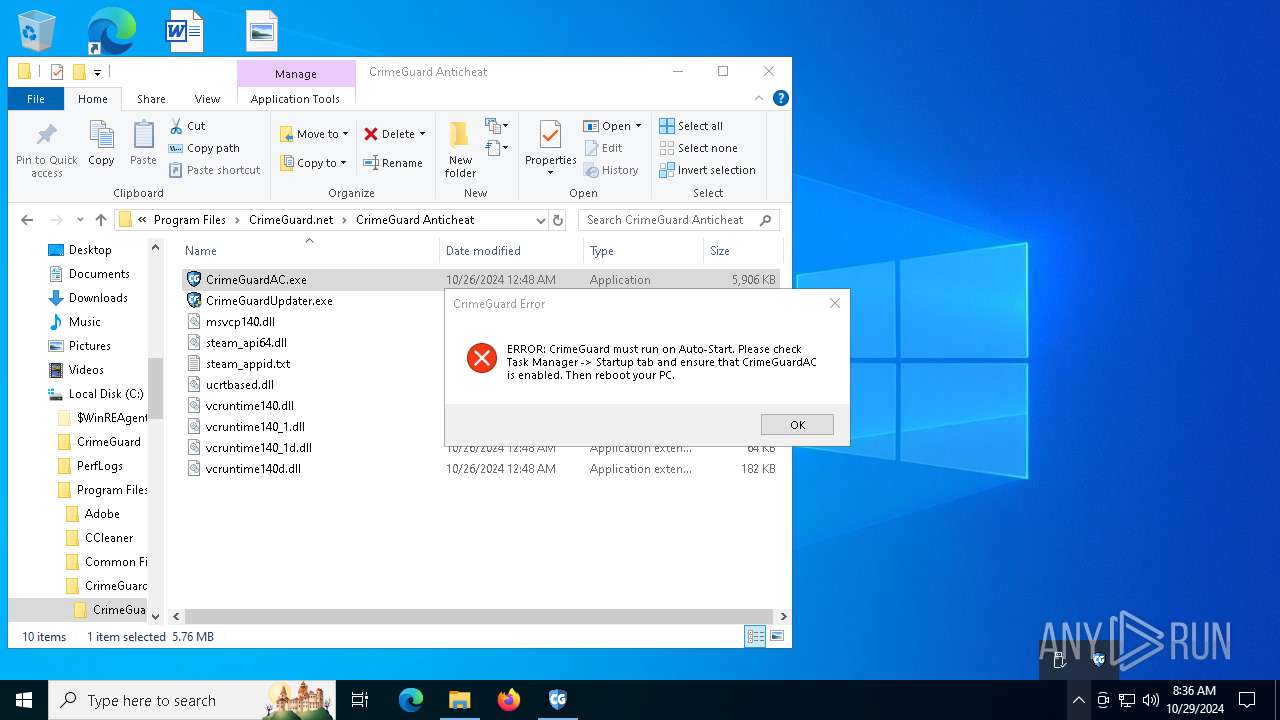Open the New item dropdown icon

[x=497, y=126]
